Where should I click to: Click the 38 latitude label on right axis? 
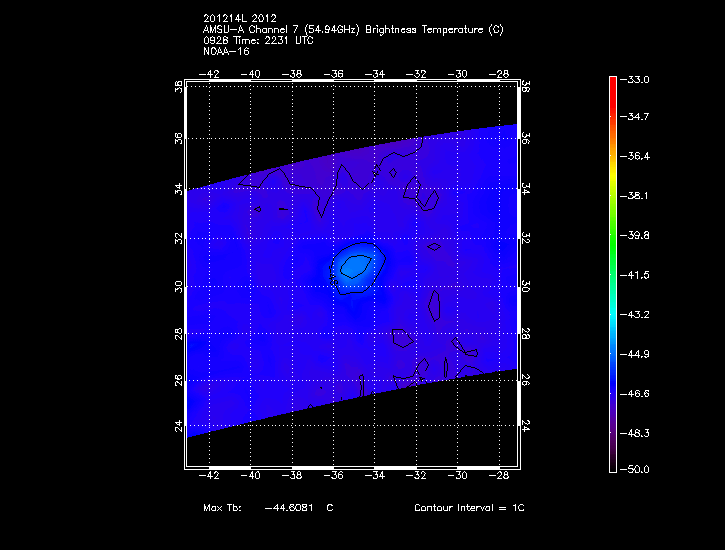[527, 89]
